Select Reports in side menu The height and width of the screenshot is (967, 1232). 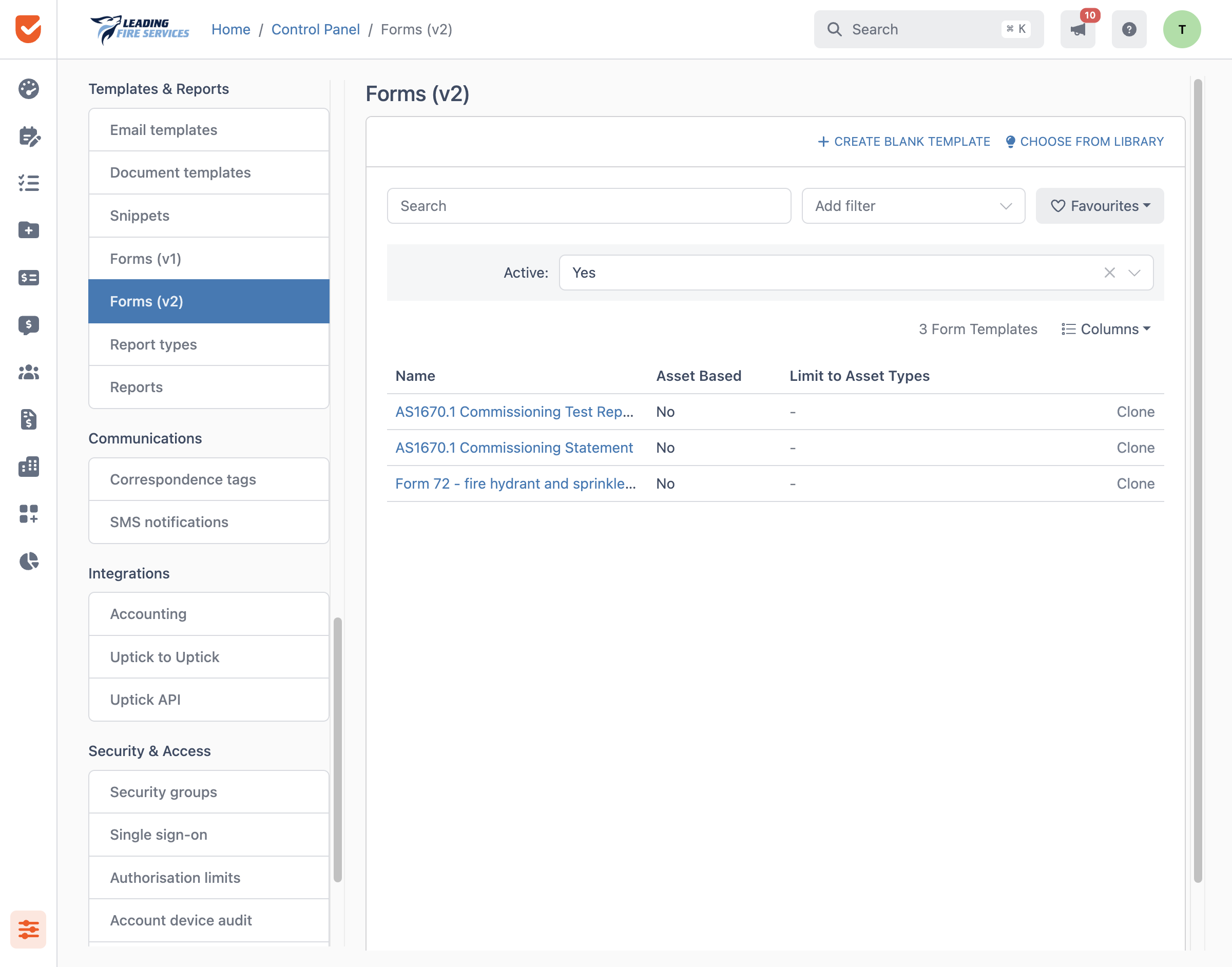click(x=209, y=387)
